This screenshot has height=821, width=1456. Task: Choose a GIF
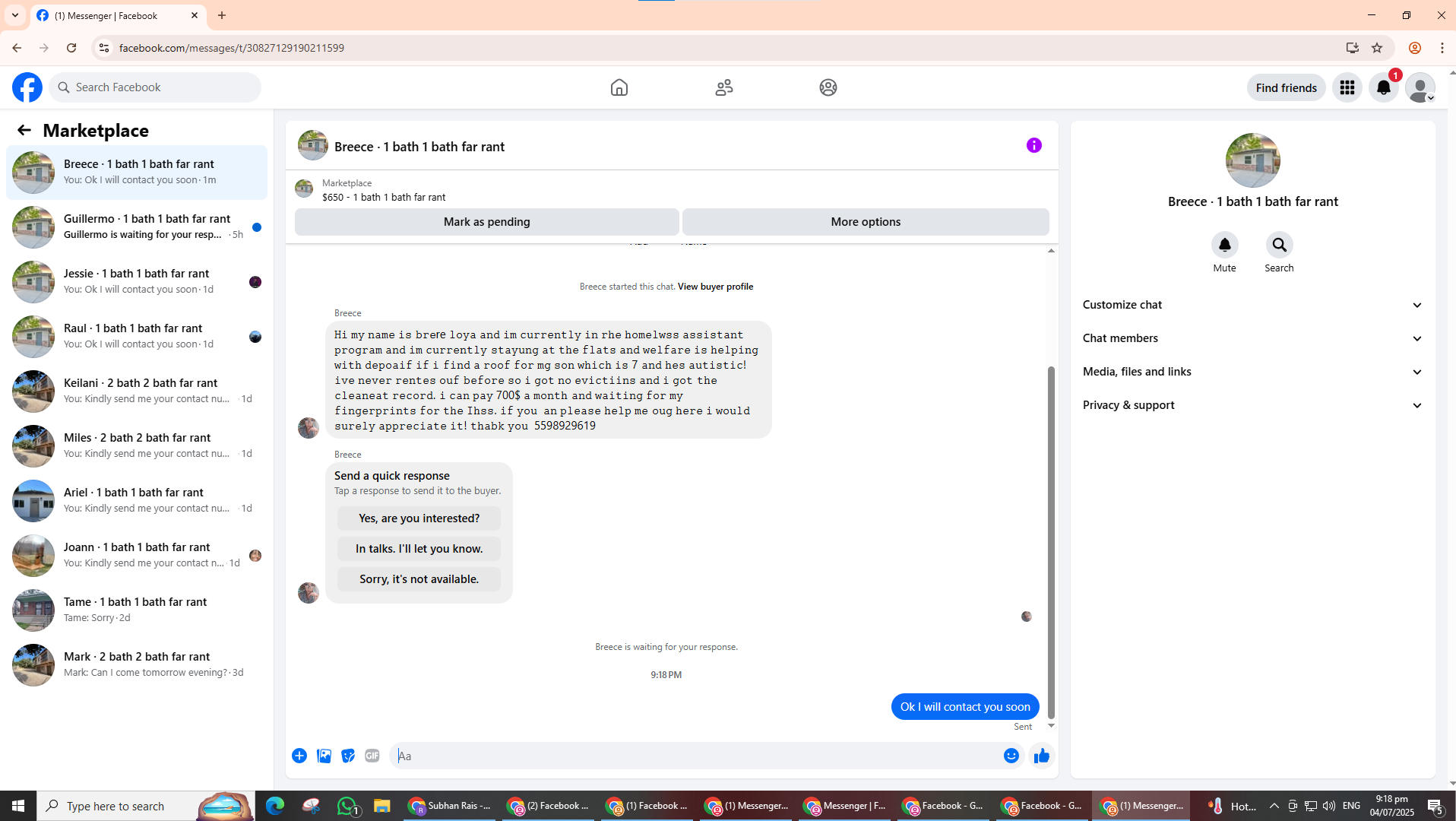coord(372,756)
